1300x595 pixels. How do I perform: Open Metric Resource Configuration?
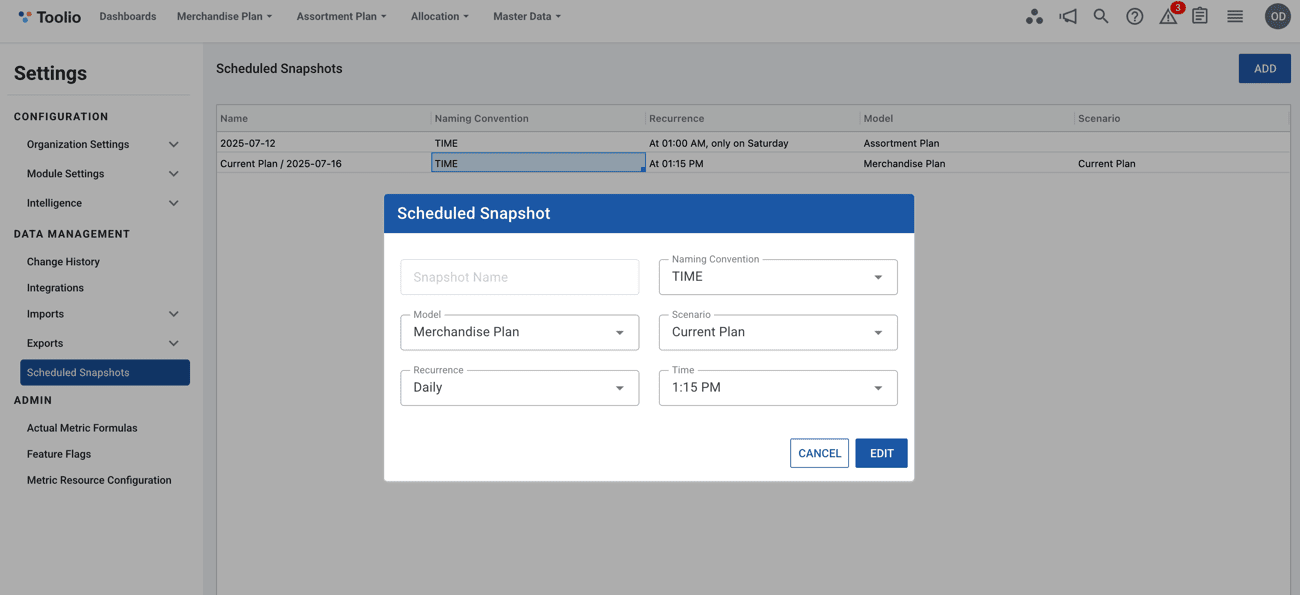99,480
